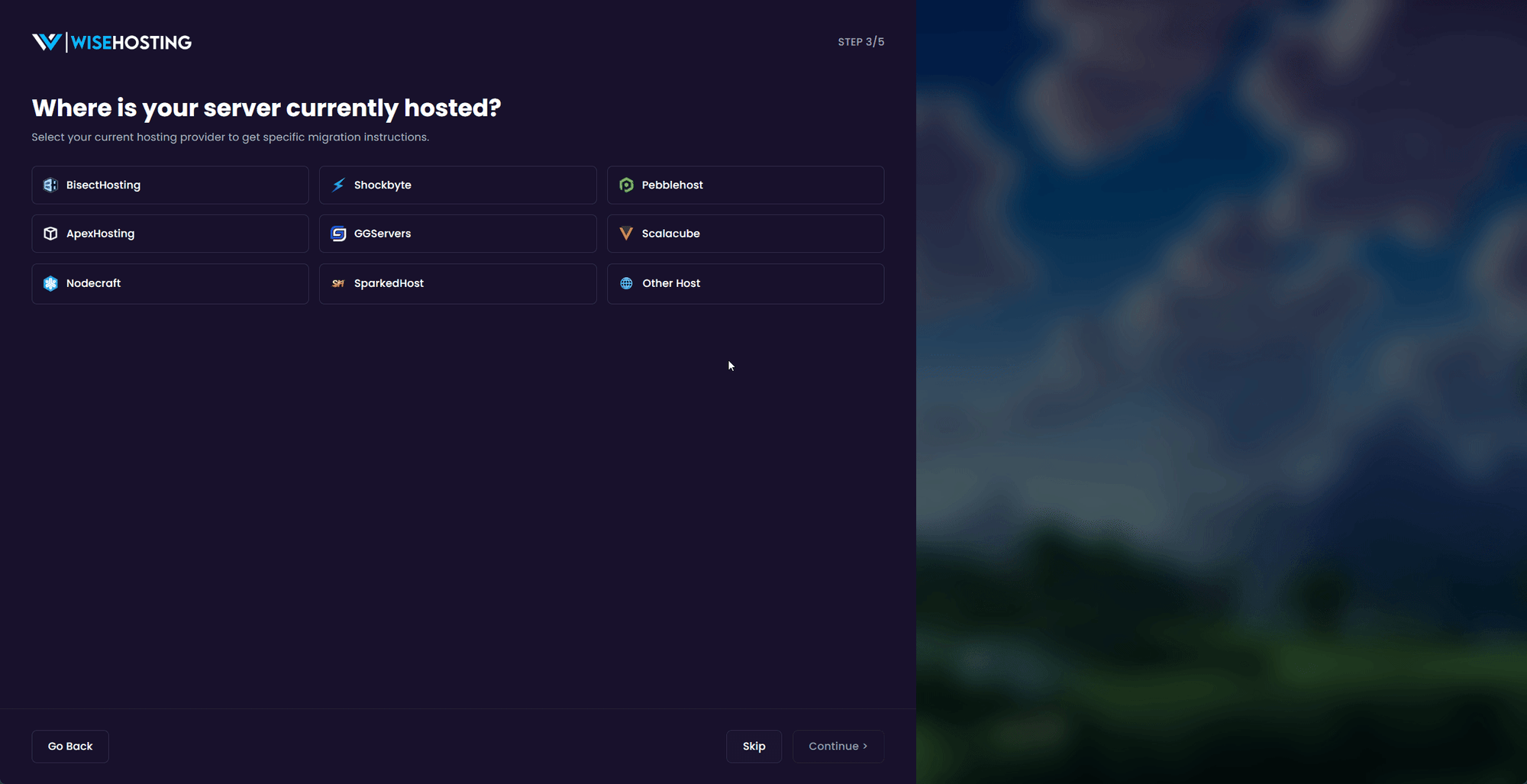Screen dimensions: 1527x784
Task: Select the Nodecraft snowflake icon
Action: tap(50, 283)
